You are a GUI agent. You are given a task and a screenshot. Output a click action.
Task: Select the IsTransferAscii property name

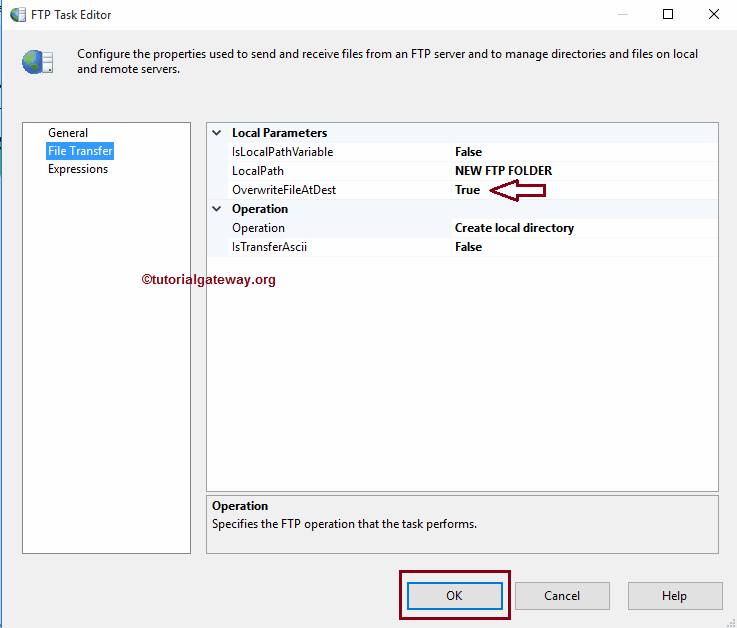(269, 247)
